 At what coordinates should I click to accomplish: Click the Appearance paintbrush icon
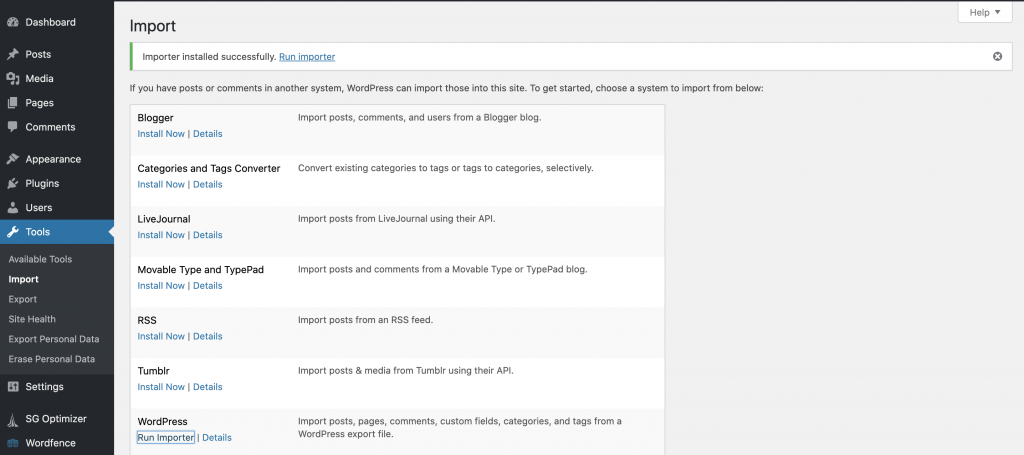13,159
